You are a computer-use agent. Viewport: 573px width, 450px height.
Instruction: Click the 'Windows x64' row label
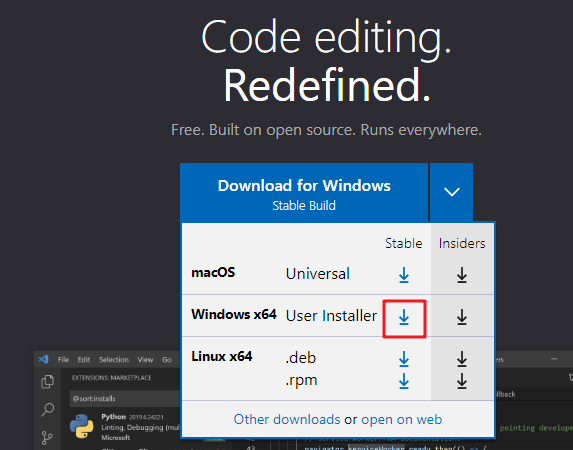pyautogui.click(x=234, y=314)
